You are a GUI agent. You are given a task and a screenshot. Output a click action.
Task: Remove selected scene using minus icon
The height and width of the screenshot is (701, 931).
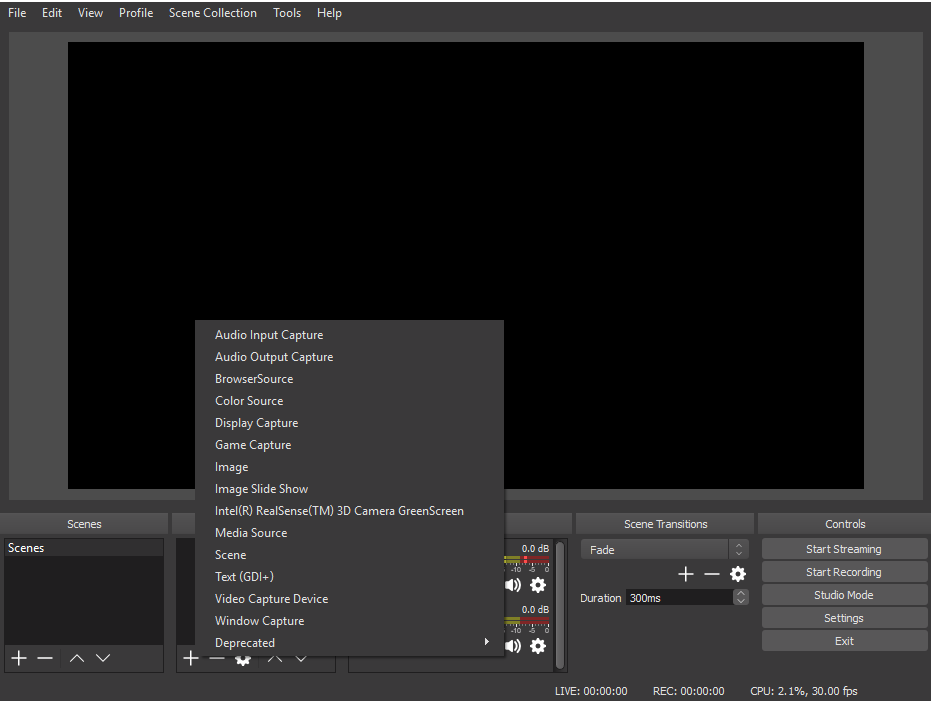pos(45,658)
